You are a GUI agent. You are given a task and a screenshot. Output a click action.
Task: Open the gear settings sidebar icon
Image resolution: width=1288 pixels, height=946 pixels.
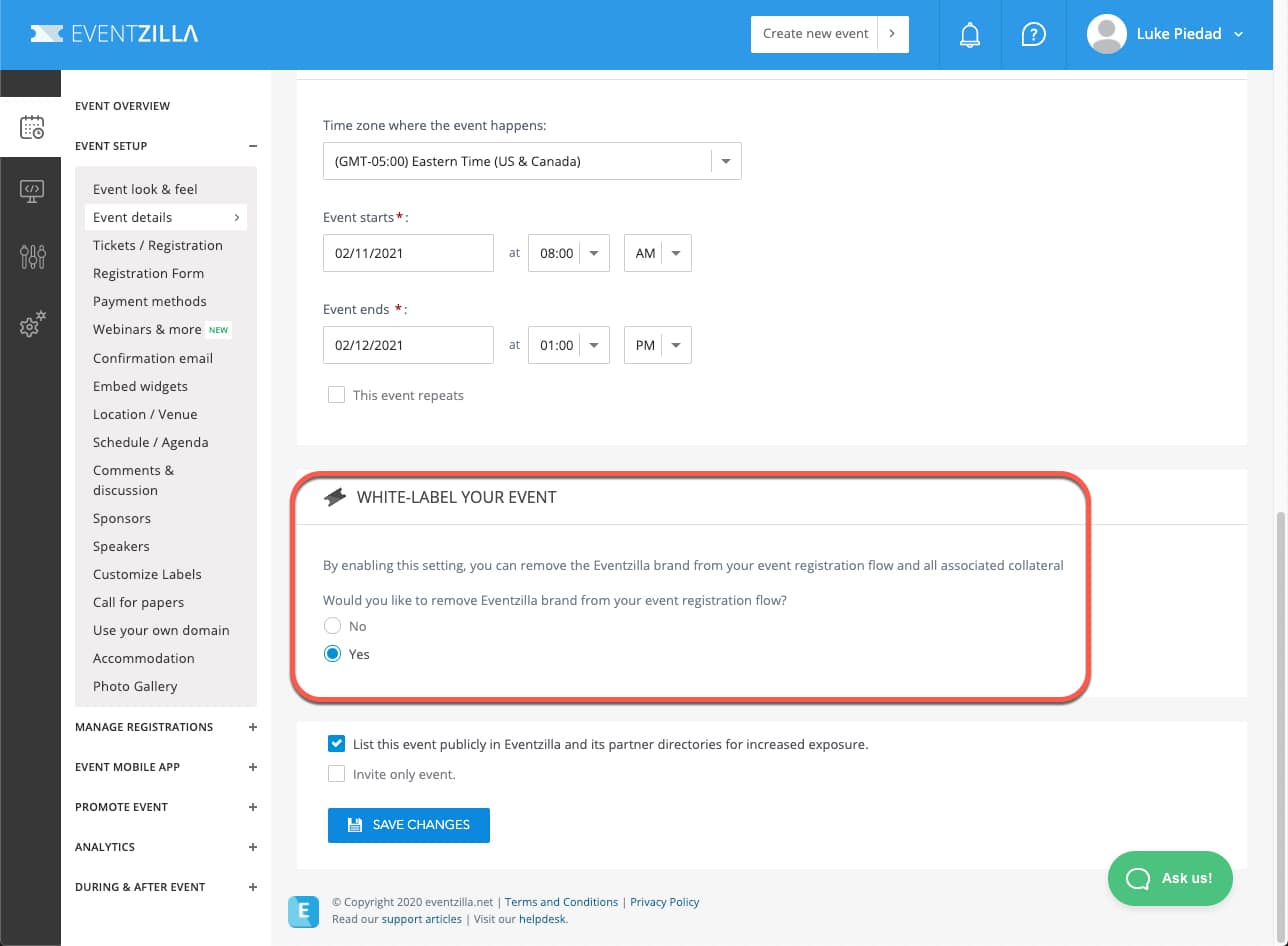point(32,325)
